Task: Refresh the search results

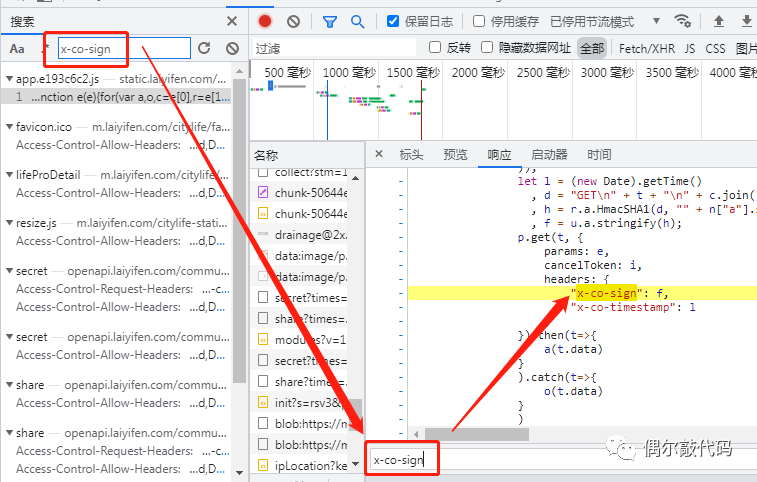Action: coord(204,48)
